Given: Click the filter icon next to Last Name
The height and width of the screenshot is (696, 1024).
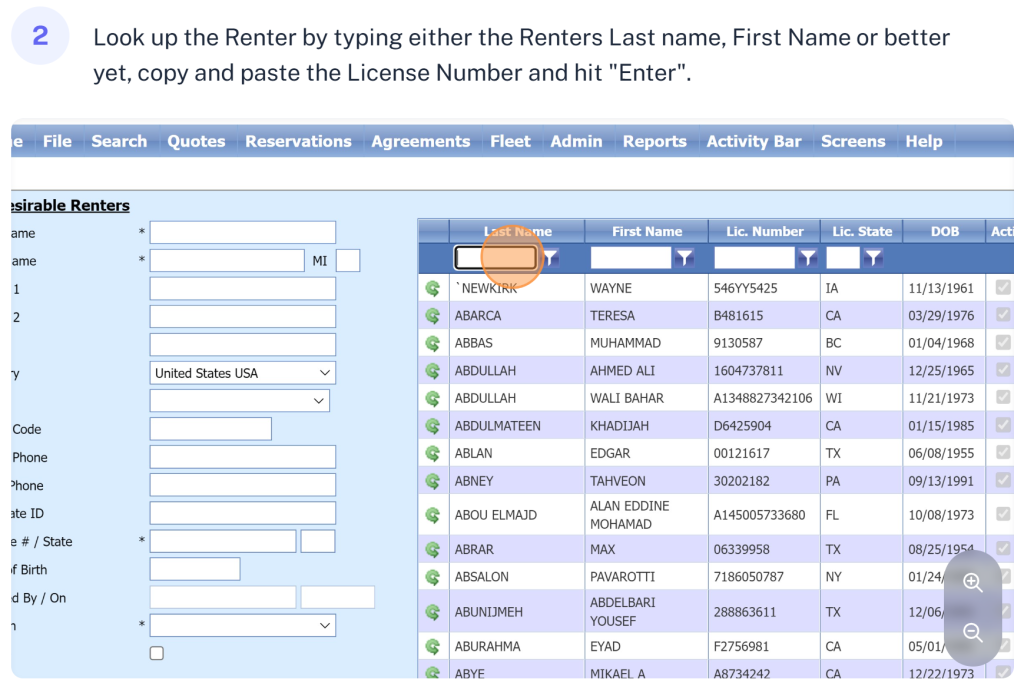Looking at the screenshot, I should (551, 258).
